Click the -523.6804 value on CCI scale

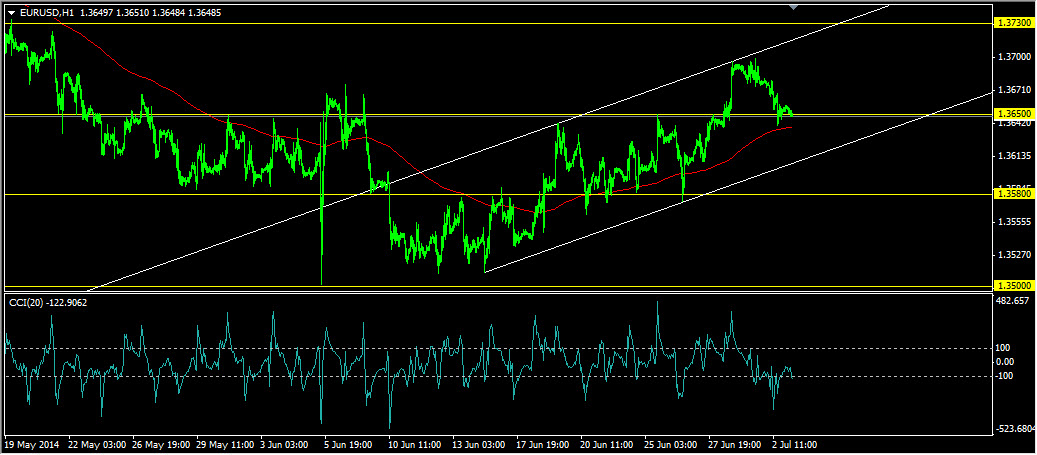[1017, 429]
